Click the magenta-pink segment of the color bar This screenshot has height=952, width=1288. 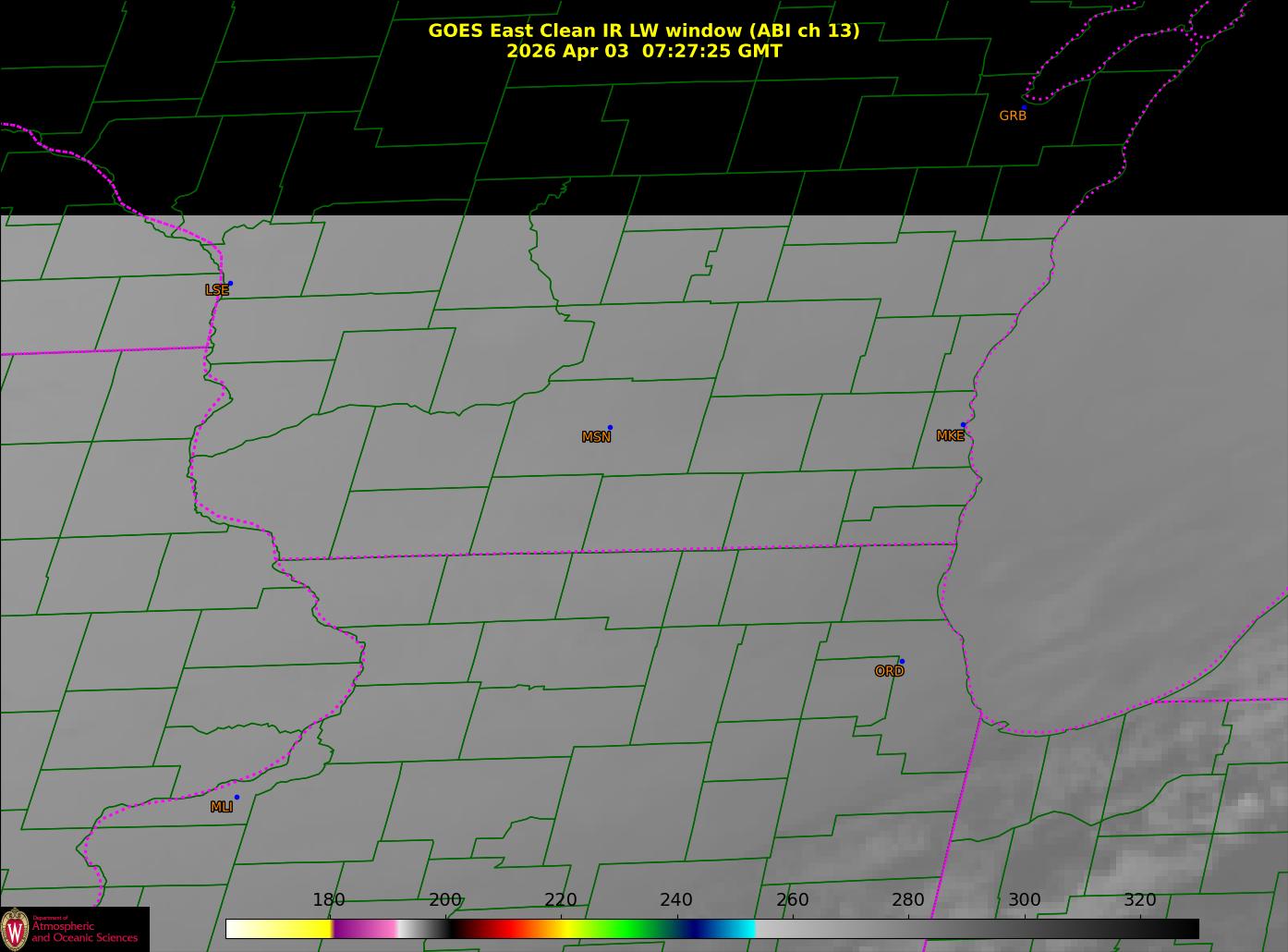[x=365, y=929]
